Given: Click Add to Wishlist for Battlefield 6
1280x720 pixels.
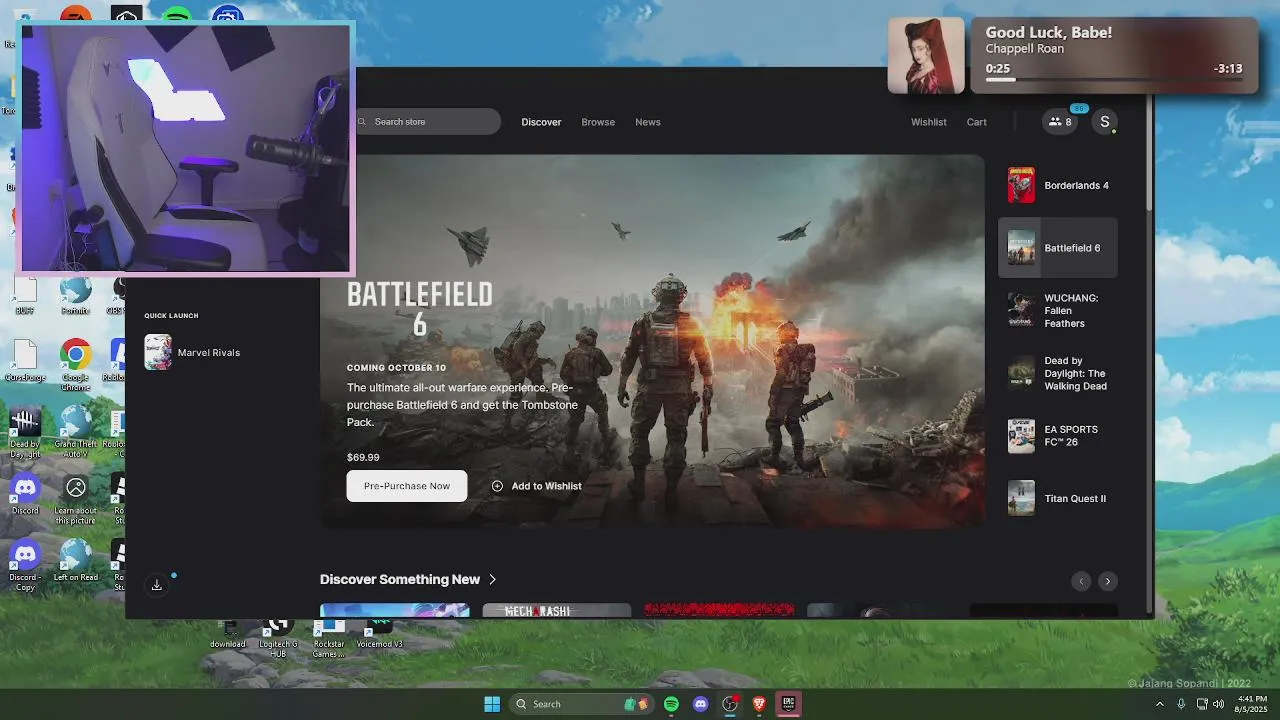Looking at the screenshot, I should (x=536, y=486).
